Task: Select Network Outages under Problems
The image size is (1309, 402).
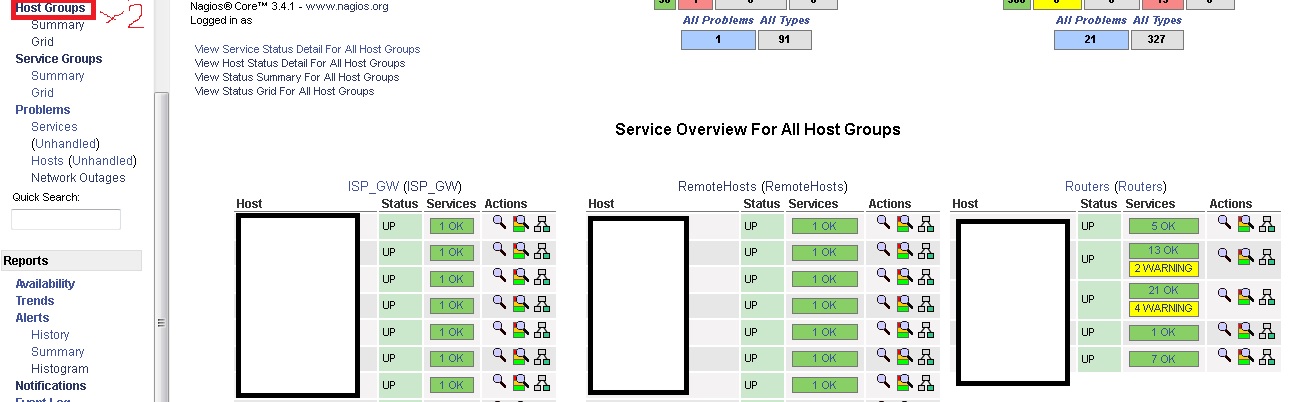Action: [78, 178]
